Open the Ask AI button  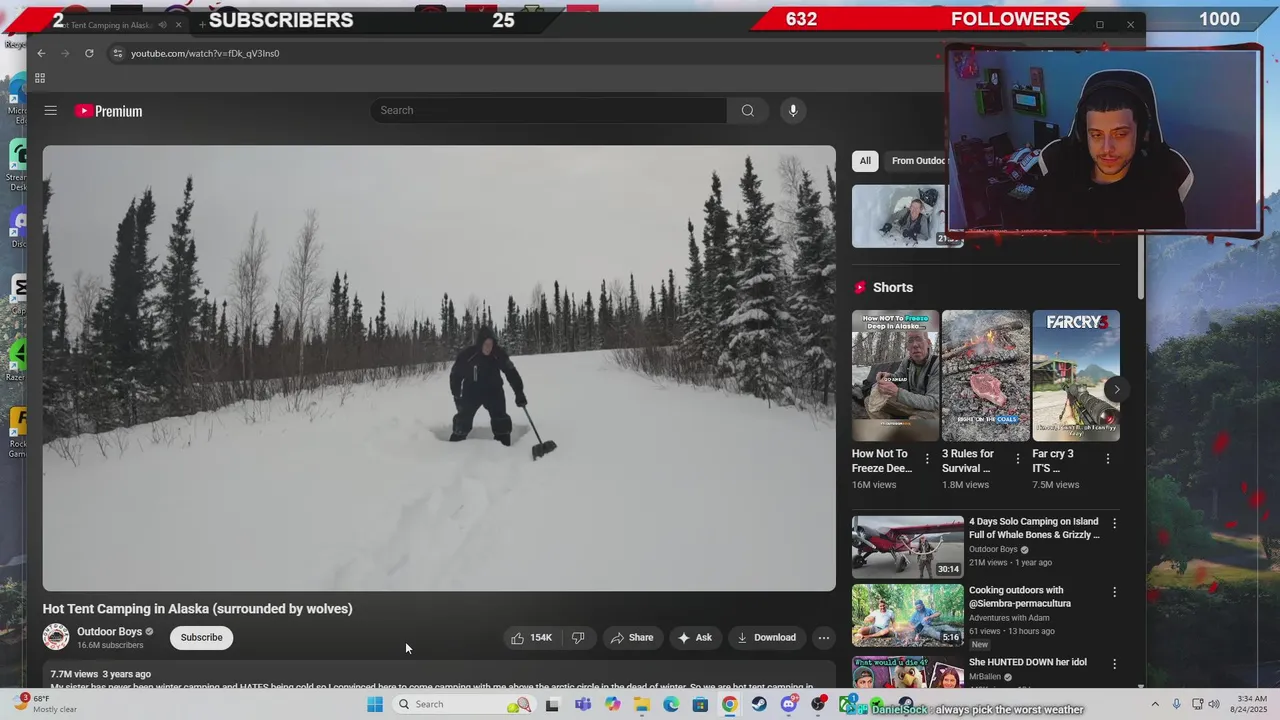[695, 638]
